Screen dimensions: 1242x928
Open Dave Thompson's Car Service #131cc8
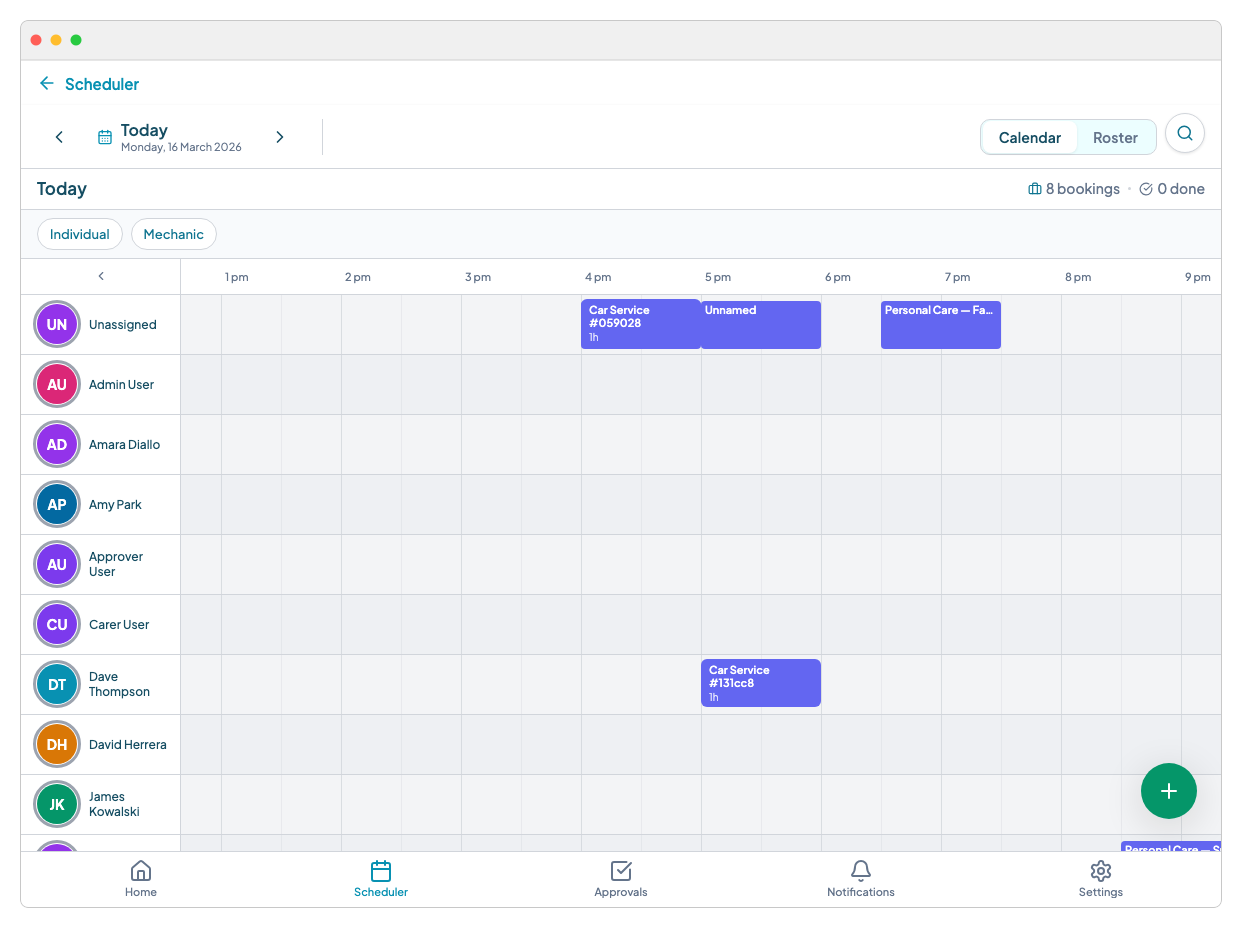(x=760, y=683)
